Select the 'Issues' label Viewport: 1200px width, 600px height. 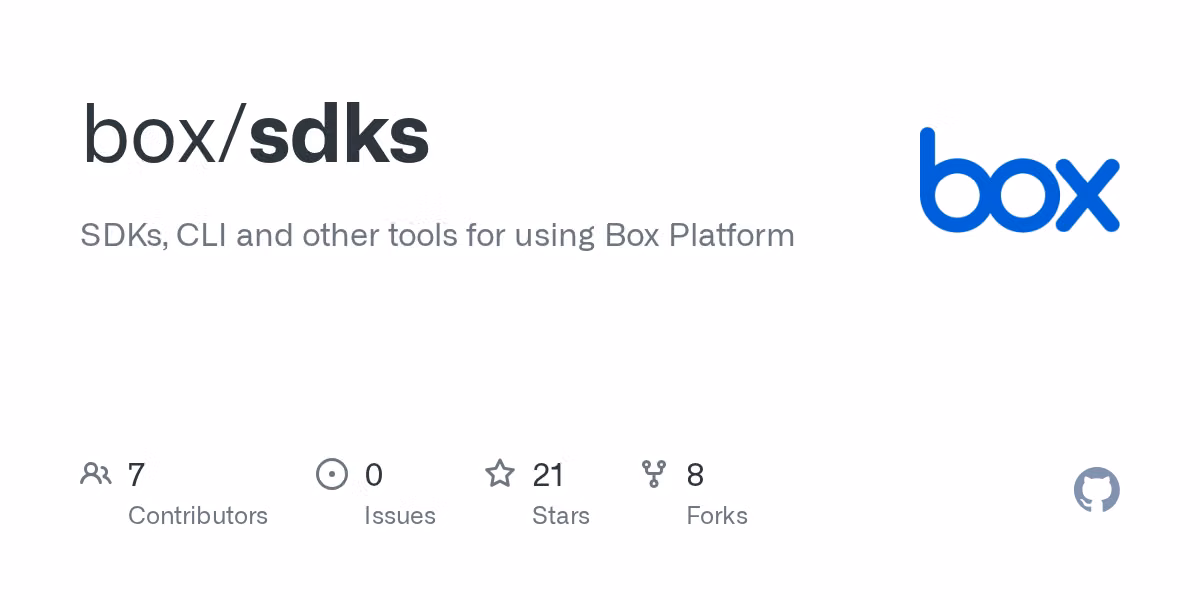(399, 516)
